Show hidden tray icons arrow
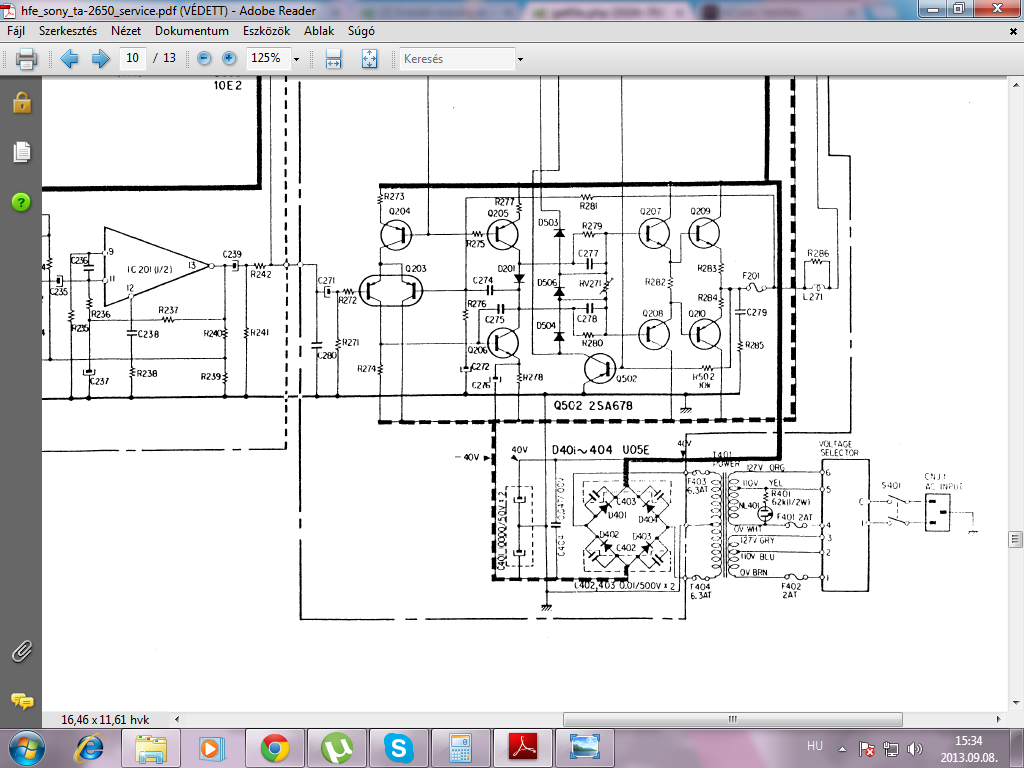This screenshot has width=1024, height=768. (x=842, y=749)
